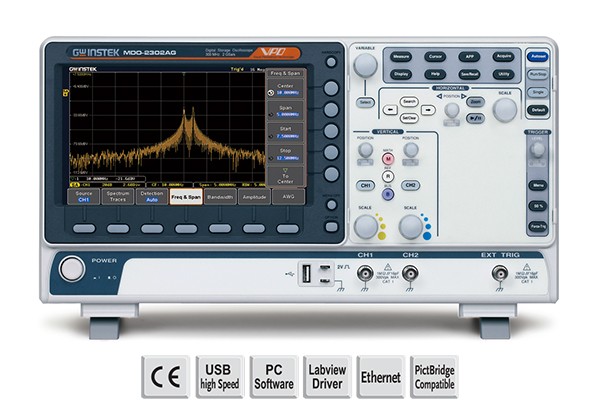Open the Spectrum Traces menu
This screenshot has height=417, width=600.
118,198
